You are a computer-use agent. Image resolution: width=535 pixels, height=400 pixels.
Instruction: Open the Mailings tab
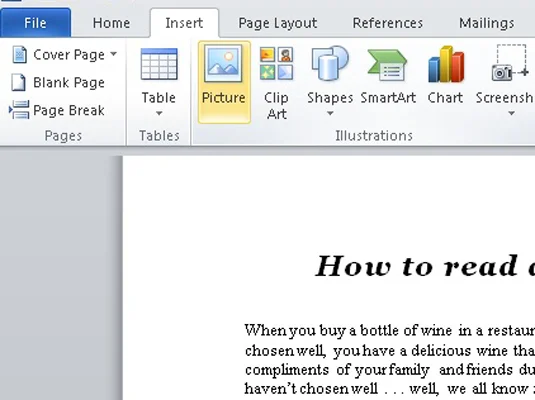(487, 23)
